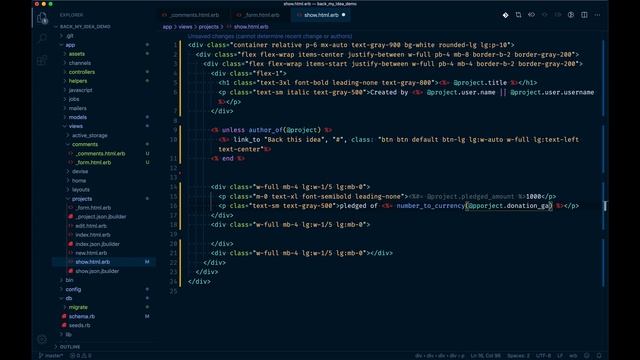Open _project.json.jbuilder file
This screenshot has height=360, width=640.
click(x=101, y=217)
